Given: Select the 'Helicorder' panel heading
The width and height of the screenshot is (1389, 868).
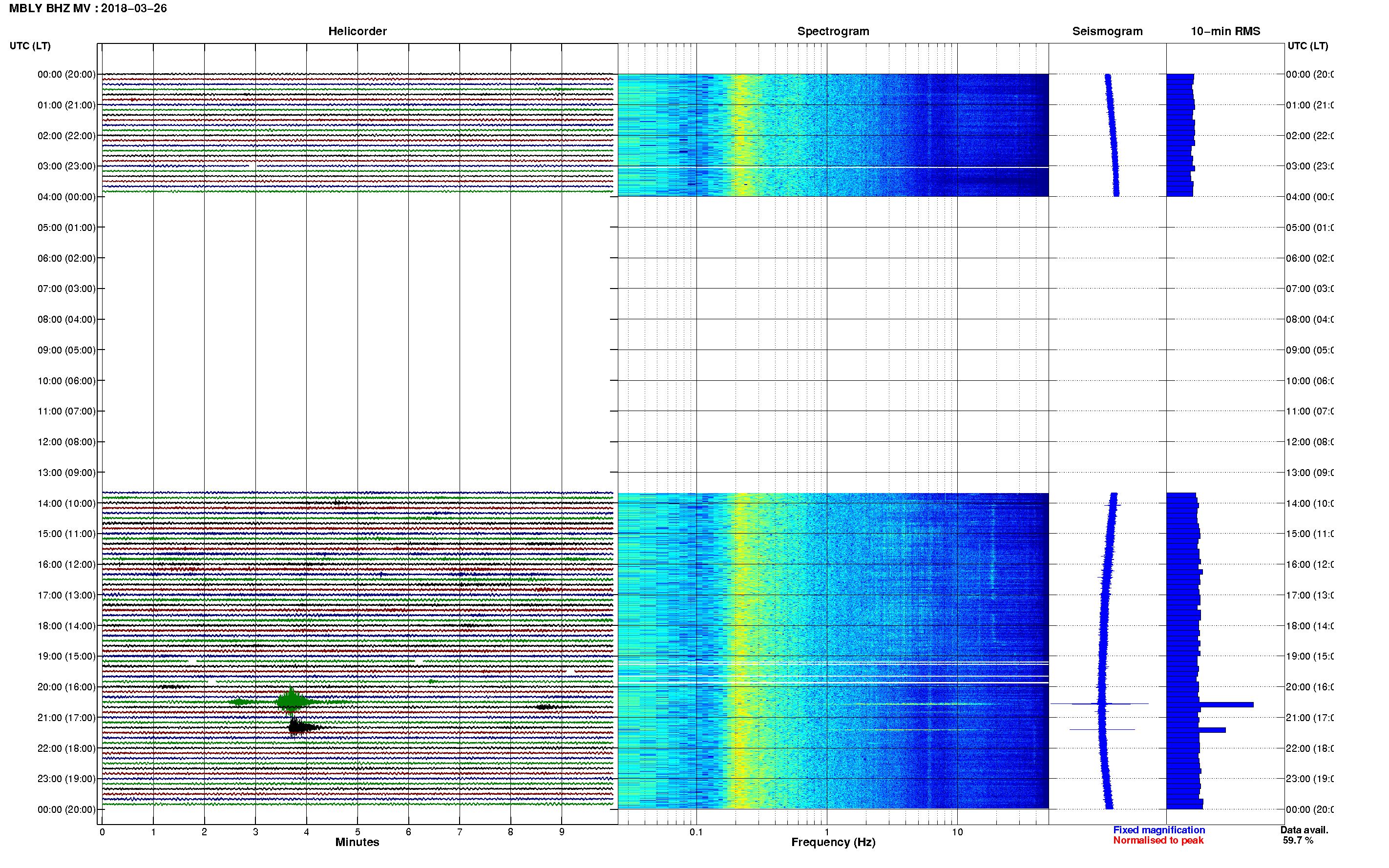Looking at the screenshot, I should [x=357, y=31].
